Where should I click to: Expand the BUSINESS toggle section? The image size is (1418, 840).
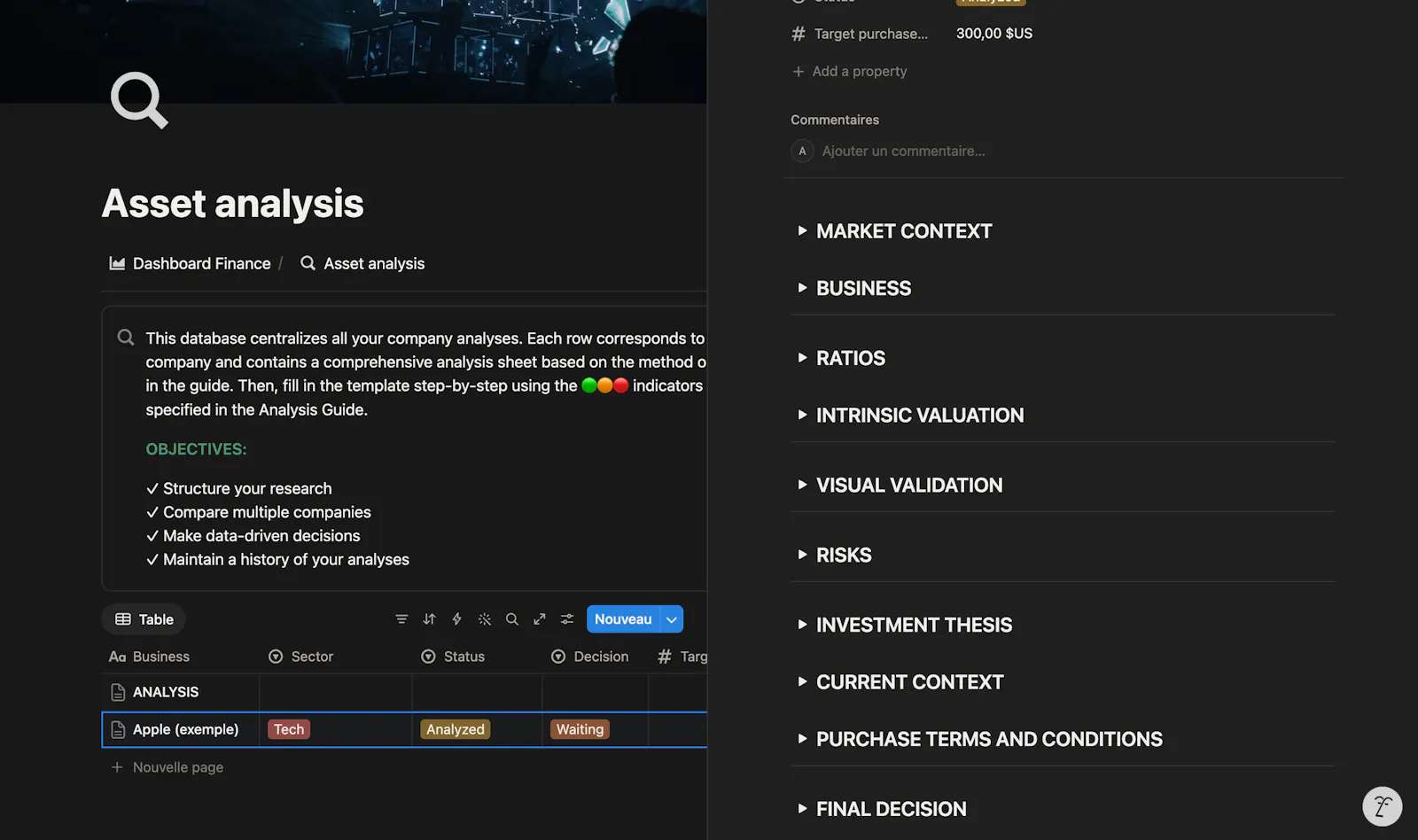(x=802, y=288)
